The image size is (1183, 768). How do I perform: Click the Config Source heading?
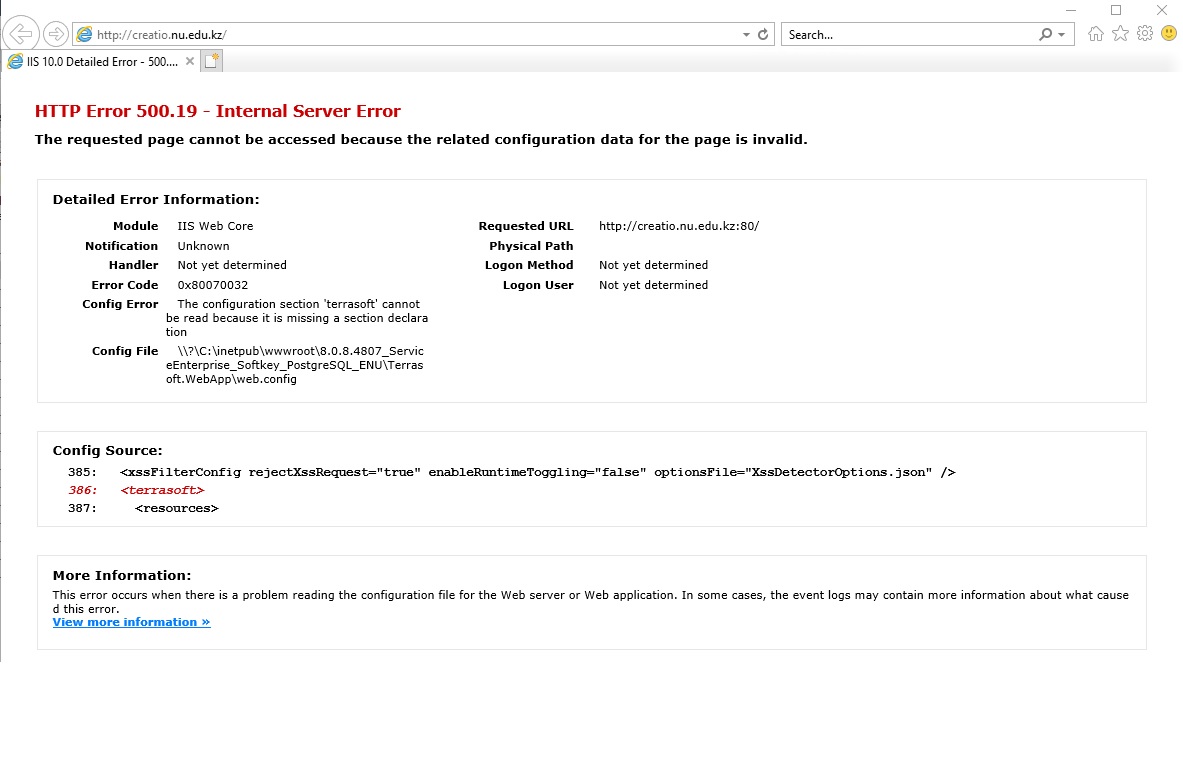[107, 450]
